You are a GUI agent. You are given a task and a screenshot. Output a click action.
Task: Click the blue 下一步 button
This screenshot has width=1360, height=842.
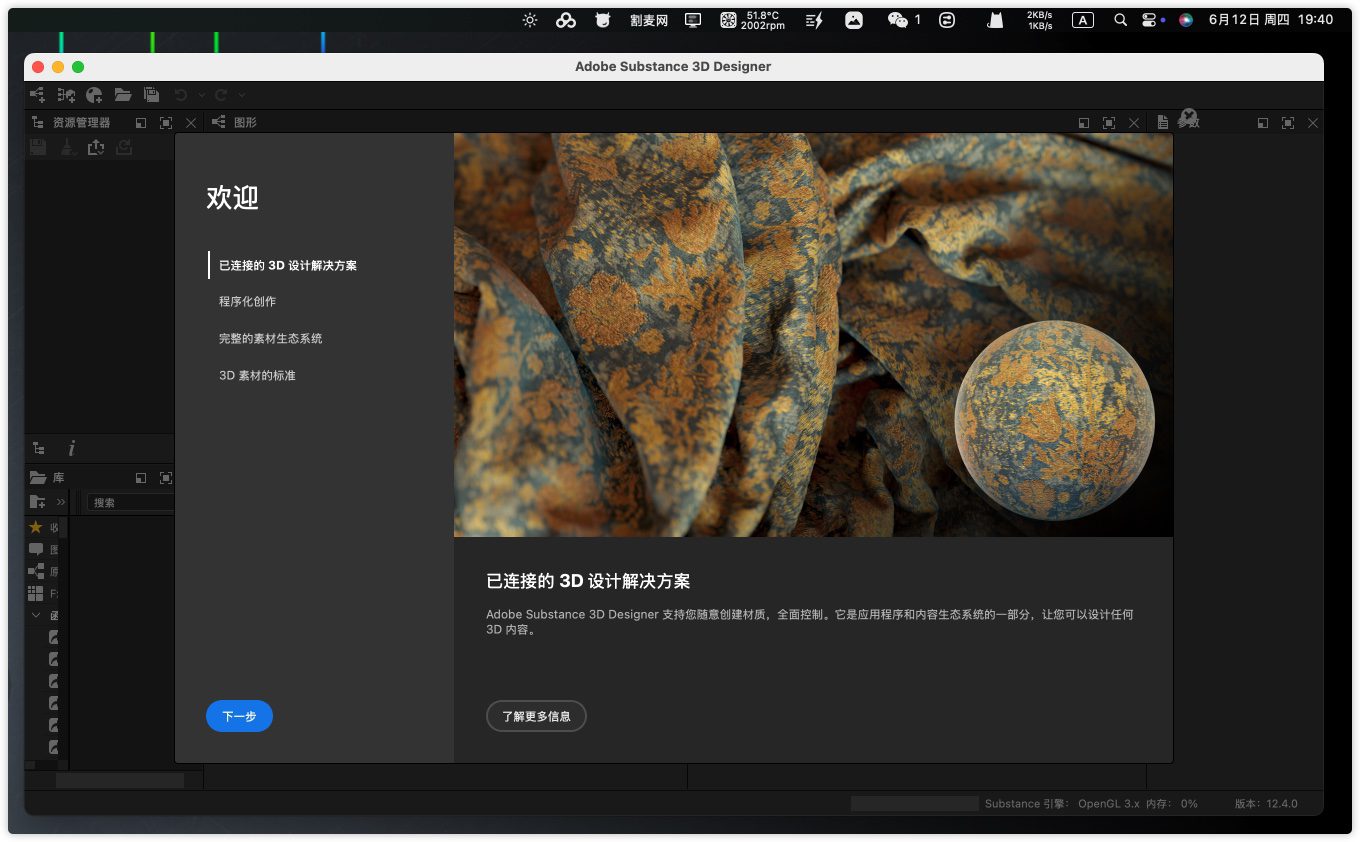[239, 716]
